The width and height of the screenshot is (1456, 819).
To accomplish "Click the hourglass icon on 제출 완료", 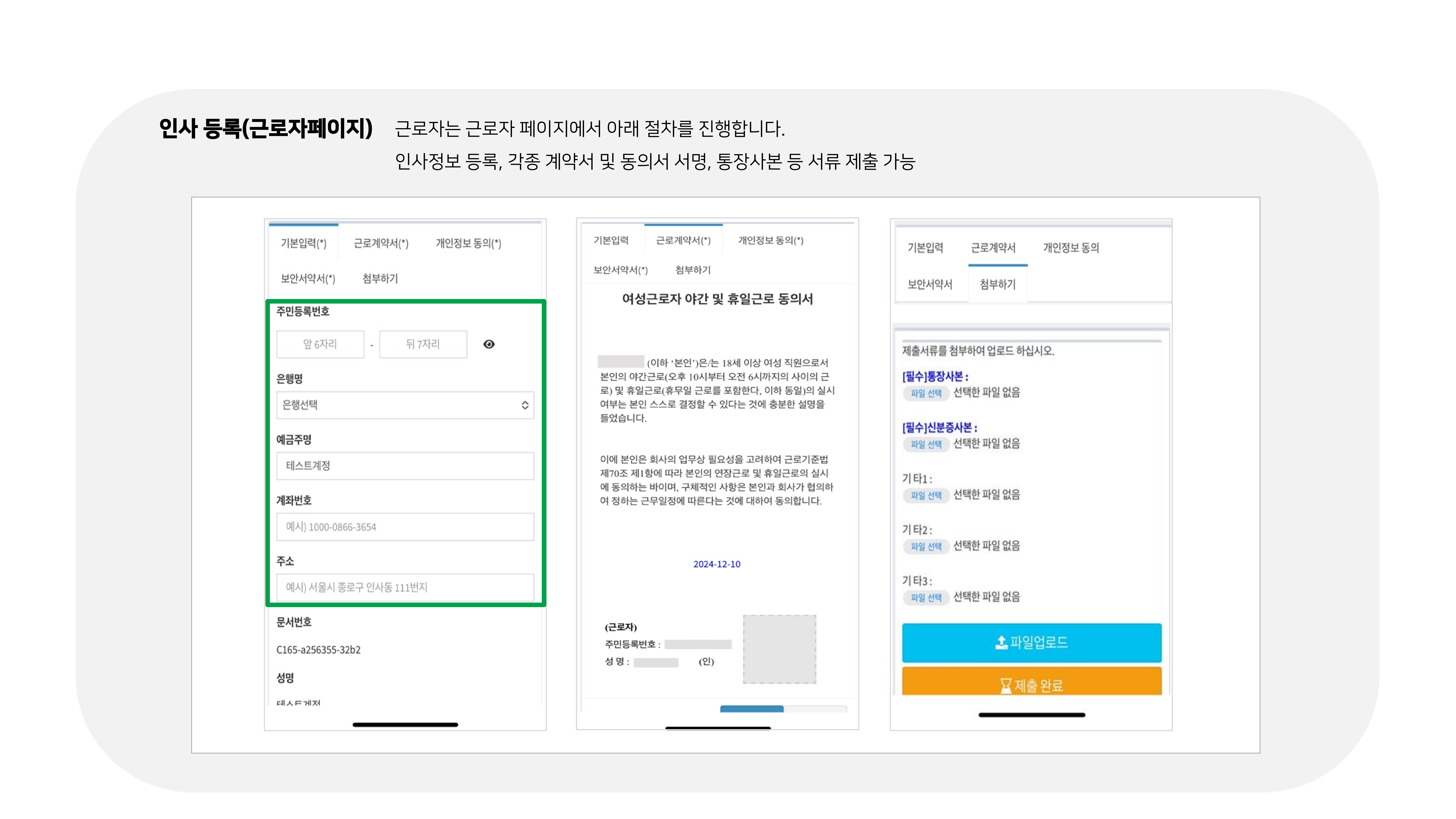I will click(x=1006, y=686).
